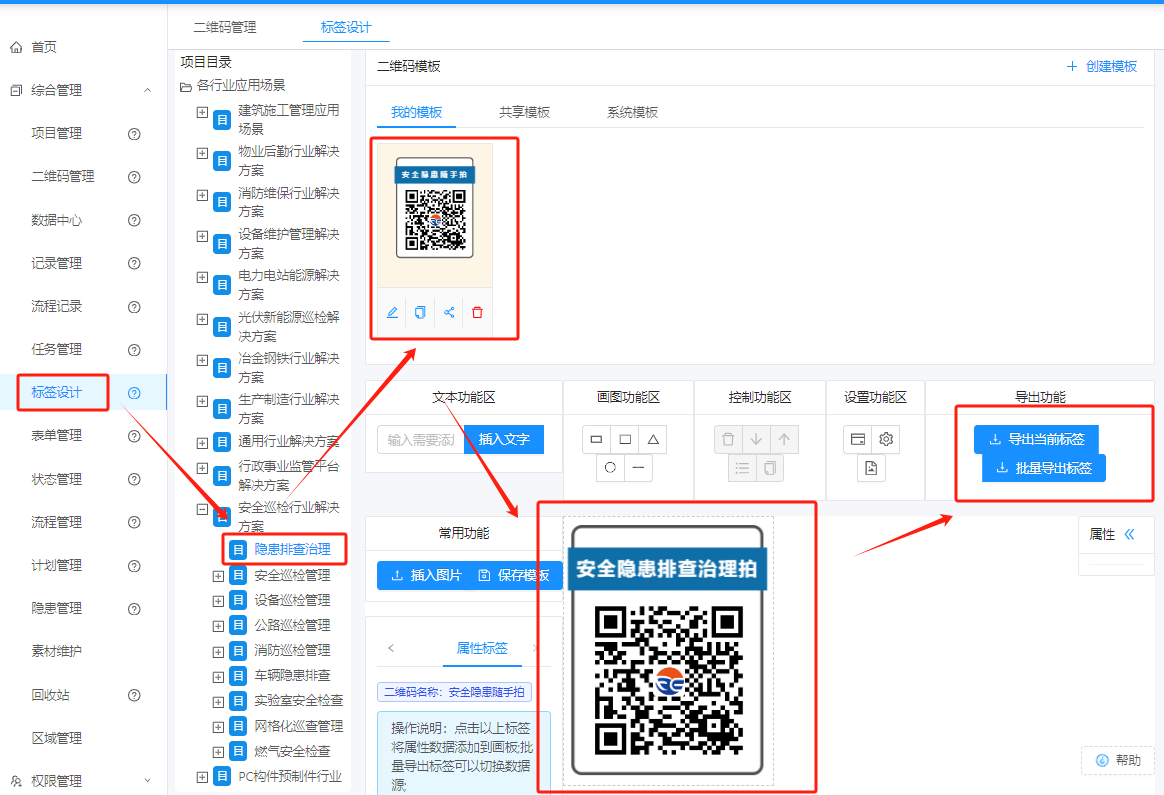Click the copy template icon
1164x795 pixels.
pyautogui.click(x=420, y=312)
